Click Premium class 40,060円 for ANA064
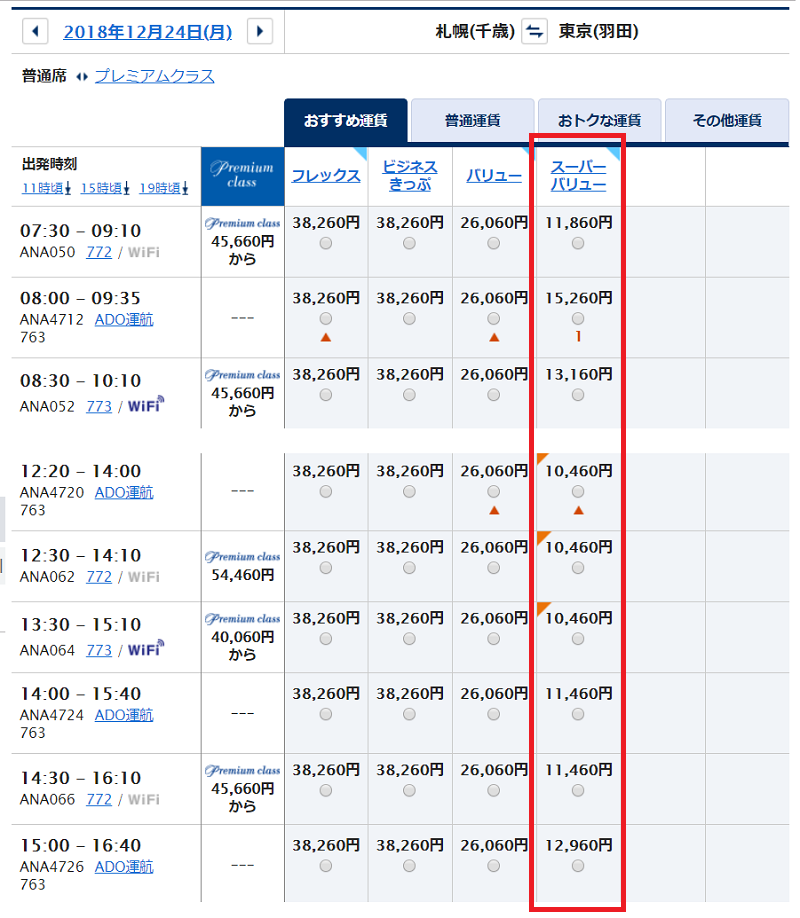Screen dimensions: 800x918 point(242,637)
